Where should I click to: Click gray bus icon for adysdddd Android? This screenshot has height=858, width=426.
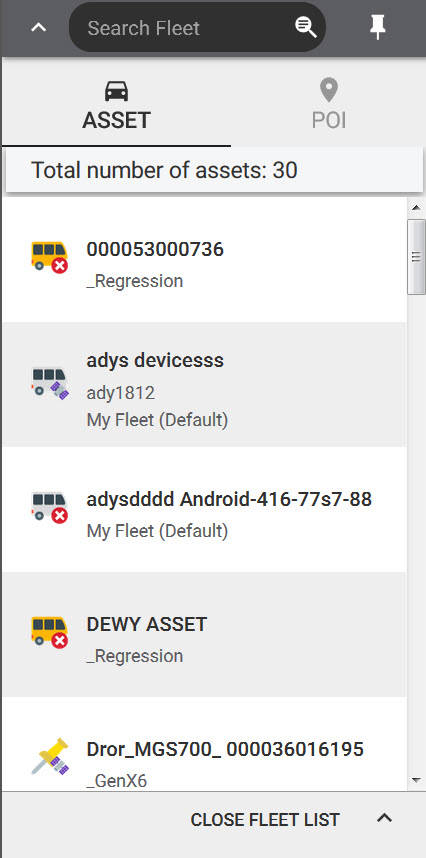pos(49,507)
